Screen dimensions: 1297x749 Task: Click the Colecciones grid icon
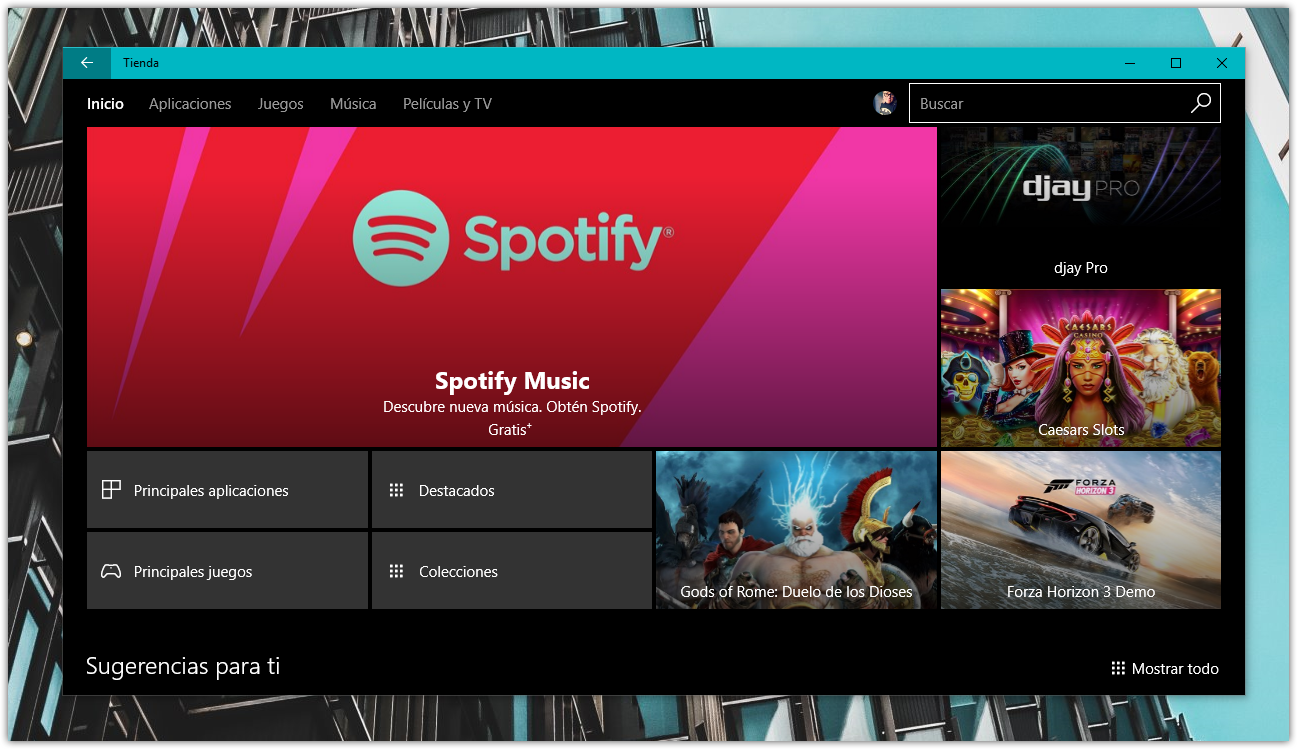pyautogui.click(x=396, y=571)
